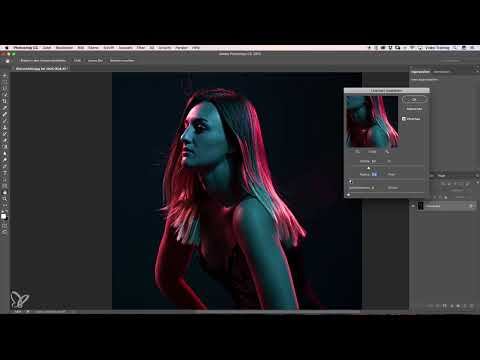Image resolution: width=480 pixels, height=360 pixels.
Task: Open the Filter menu
Action: point(141,48)
